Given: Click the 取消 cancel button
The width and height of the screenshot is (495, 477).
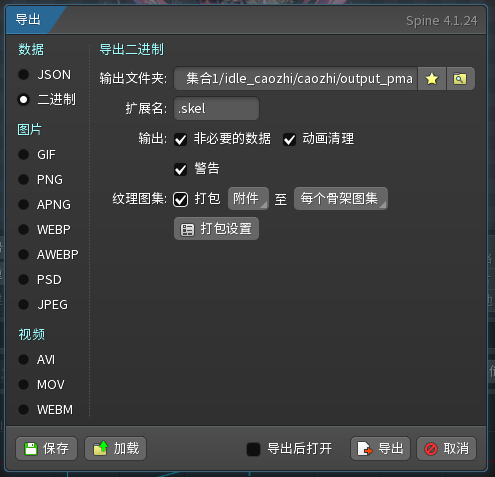Looking at the screenshot, I should click(447, 449).
